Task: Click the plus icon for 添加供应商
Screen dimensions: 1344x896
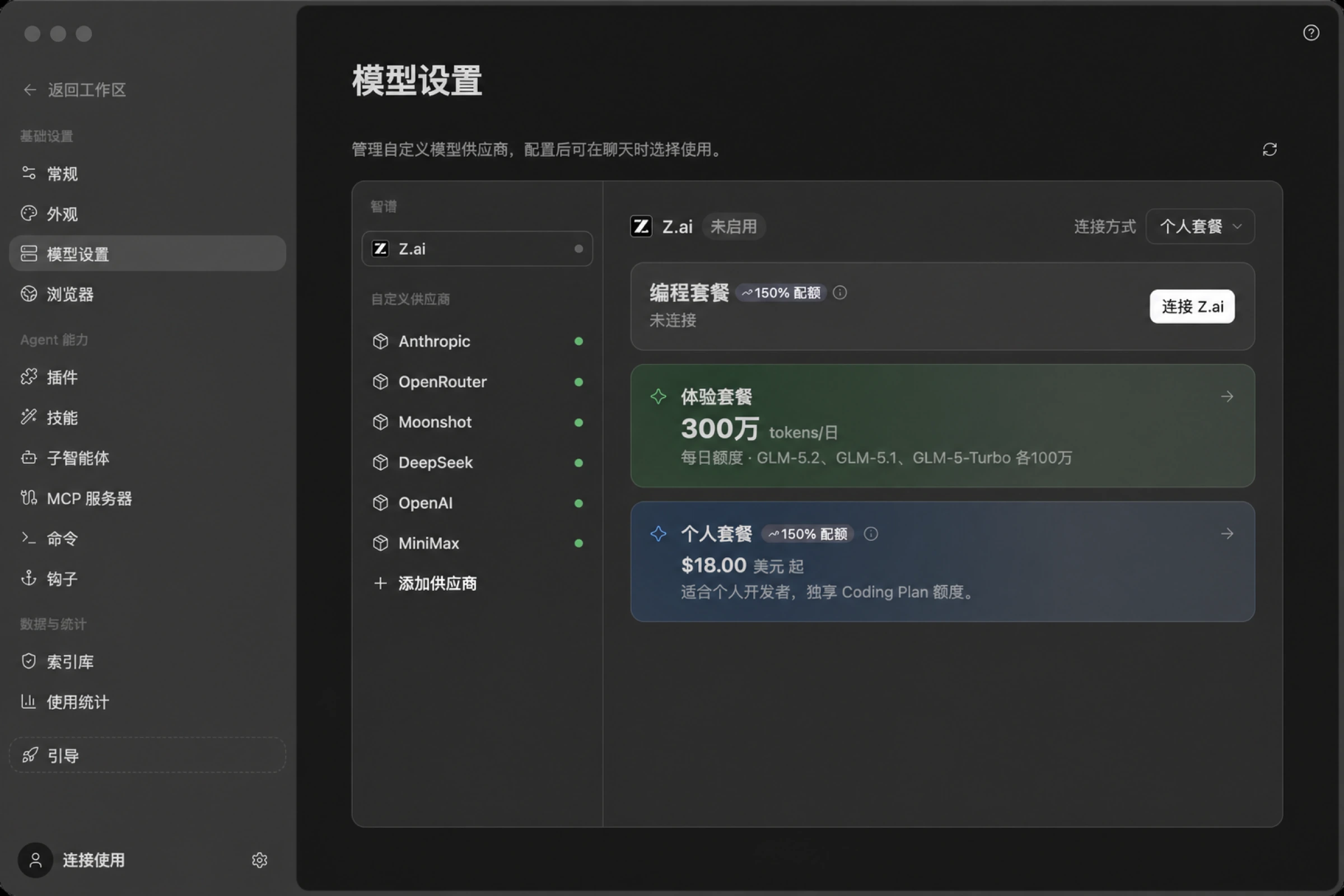Action: click(381, 584)
